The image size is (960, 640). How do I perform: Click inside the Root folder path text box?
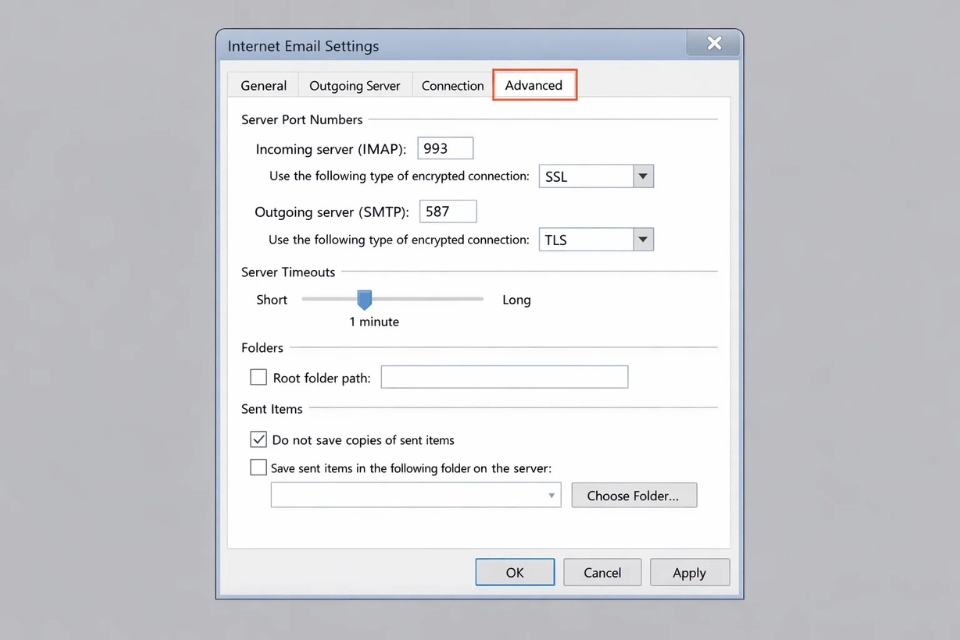click(504, 377)
